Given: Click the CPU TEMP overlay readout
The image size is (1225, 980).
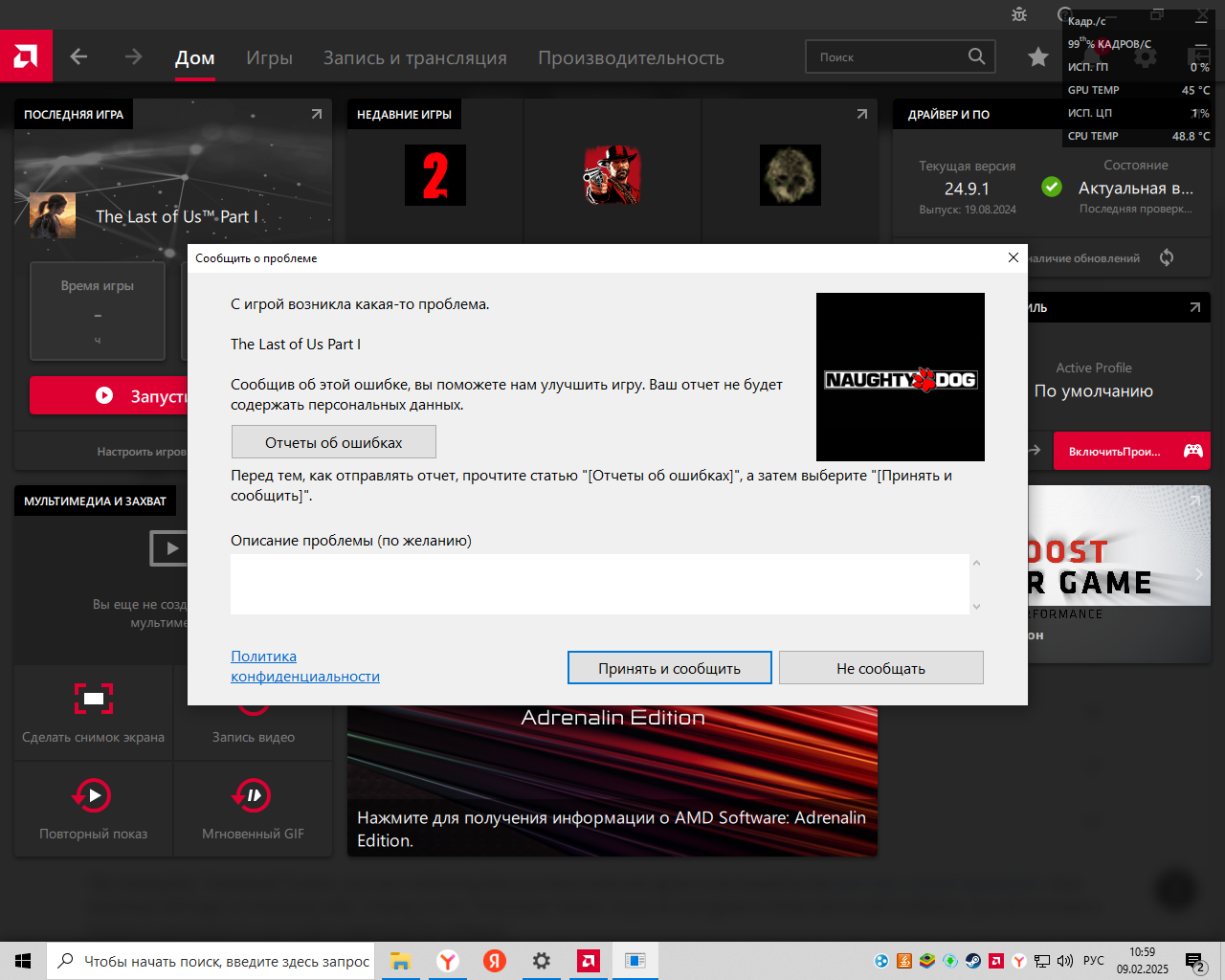Looking at the screenshot, I should click(1139, 136).
